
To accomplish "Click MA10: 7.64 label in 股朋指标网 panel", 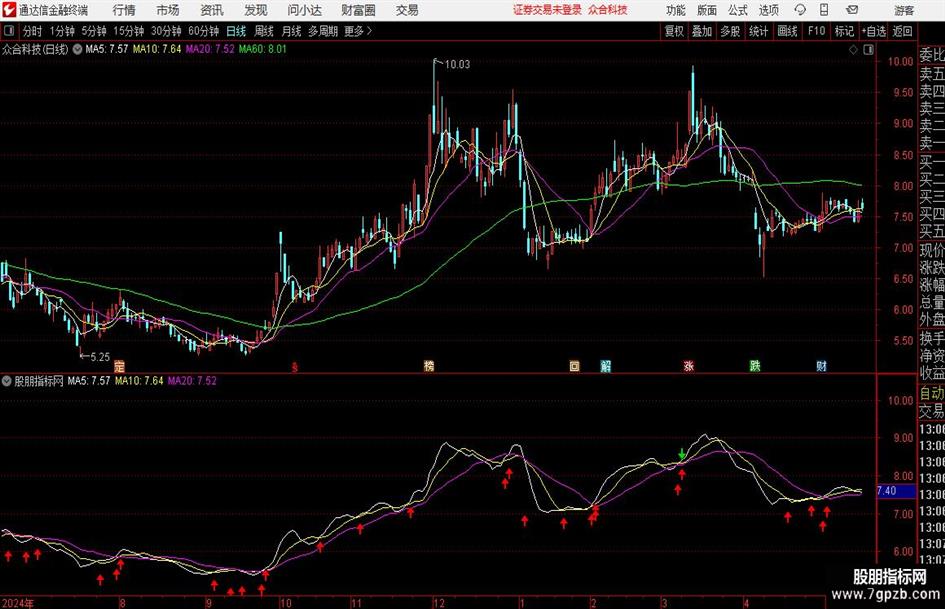I will click(139, 380).
